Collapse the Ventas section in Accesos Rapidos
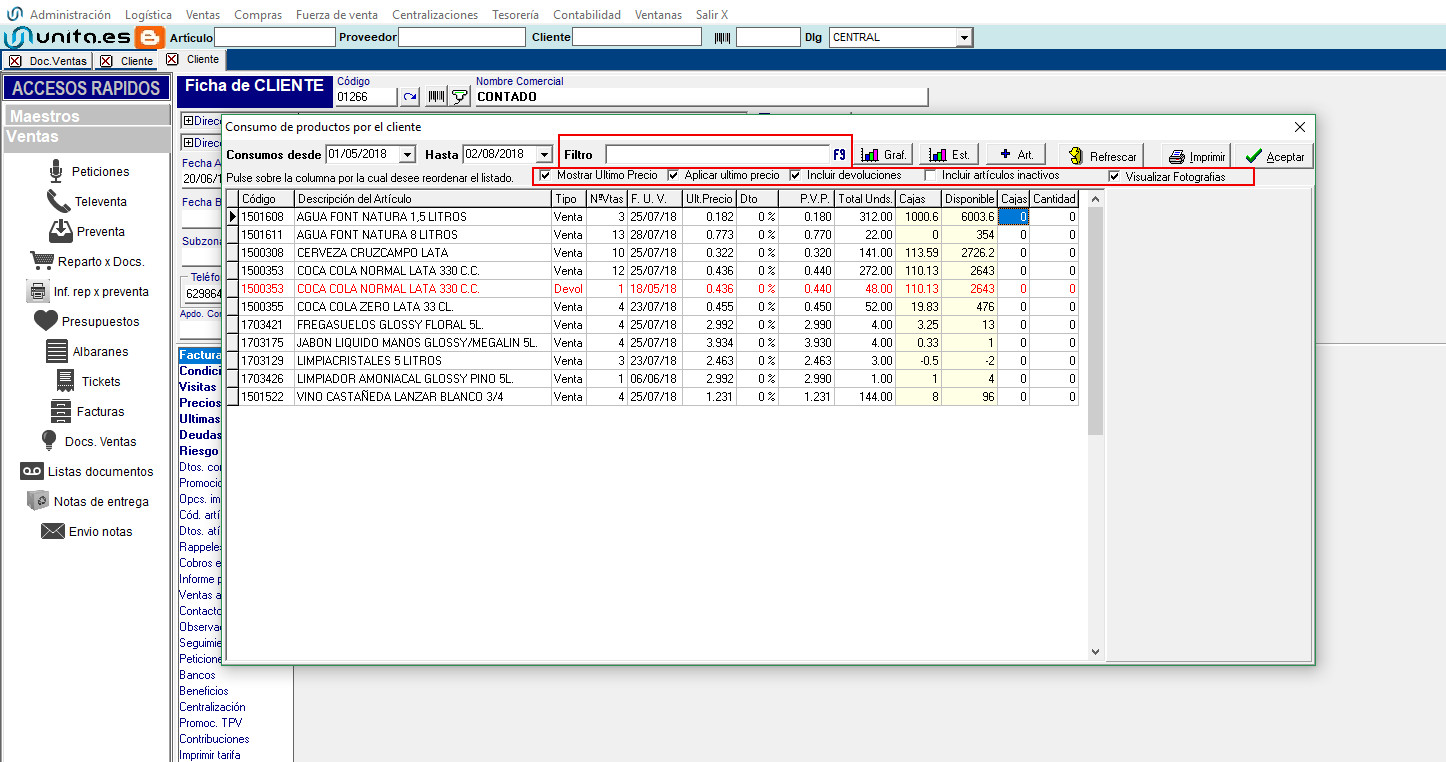The image size is (1446, 762). (x=88, y=137)
